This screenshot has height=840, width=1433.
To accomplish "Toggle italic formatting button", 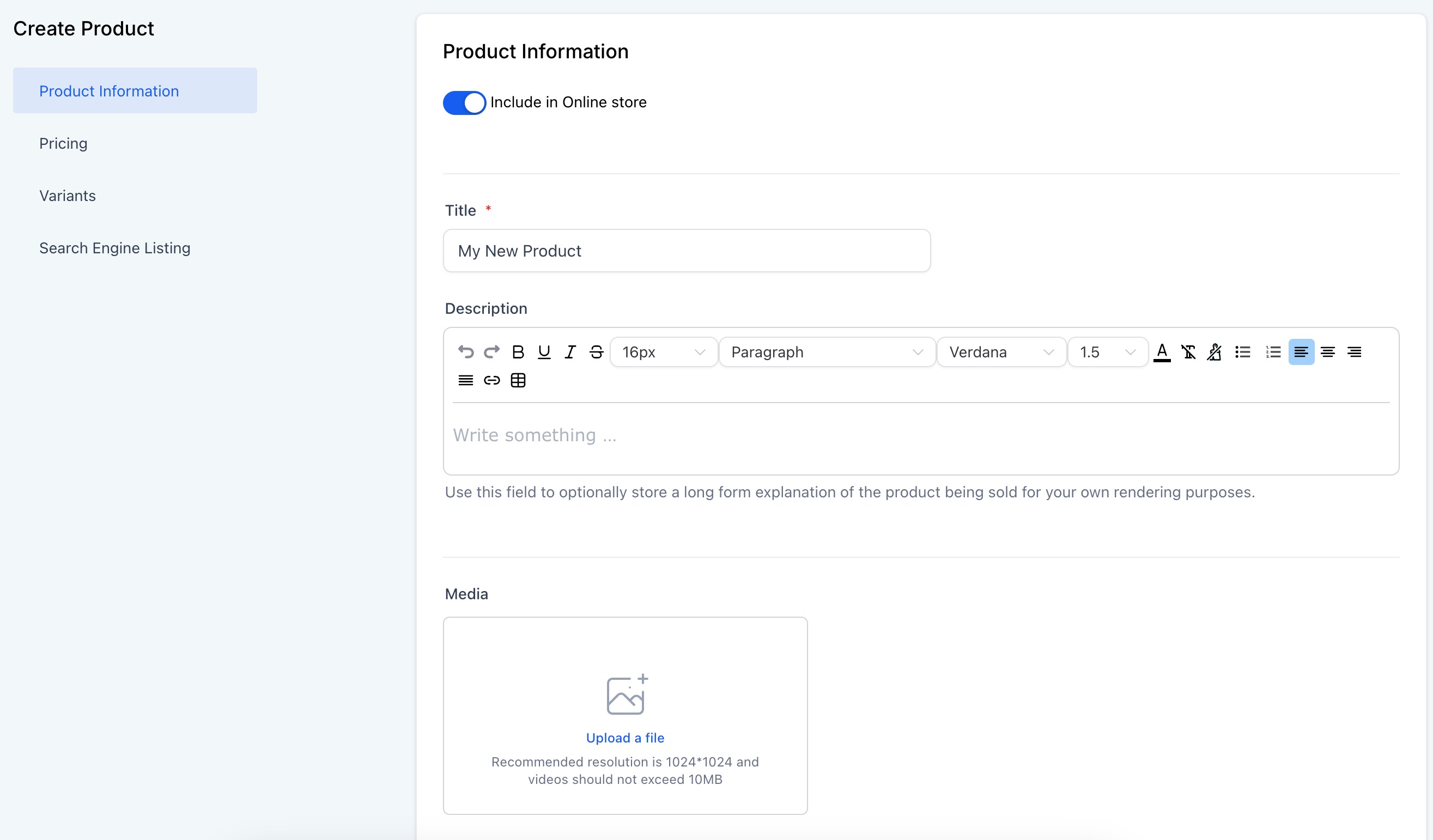I will (x=570, y=352).
